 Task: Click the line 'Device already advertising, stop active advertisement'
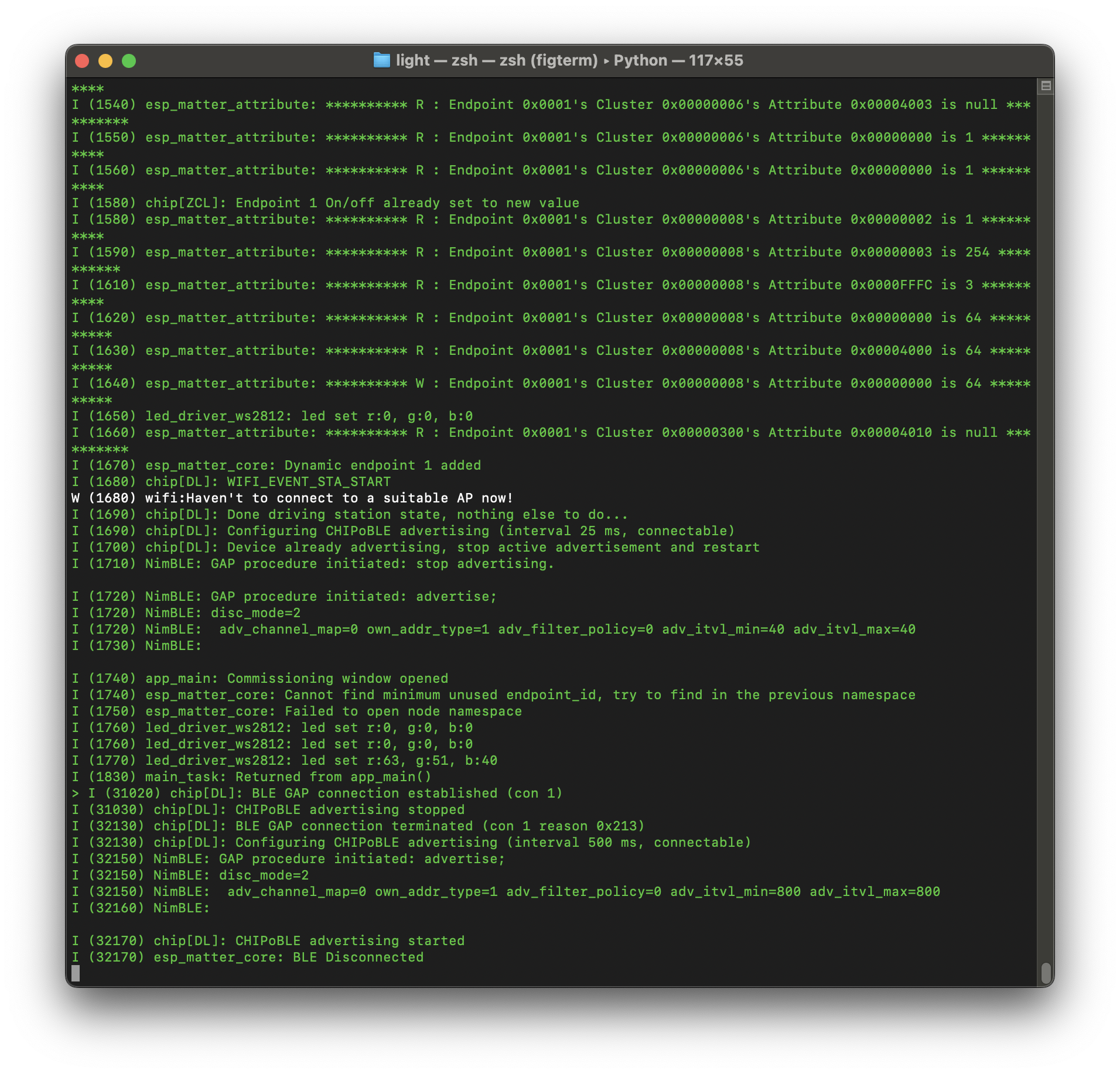click(x=415, y=547)
